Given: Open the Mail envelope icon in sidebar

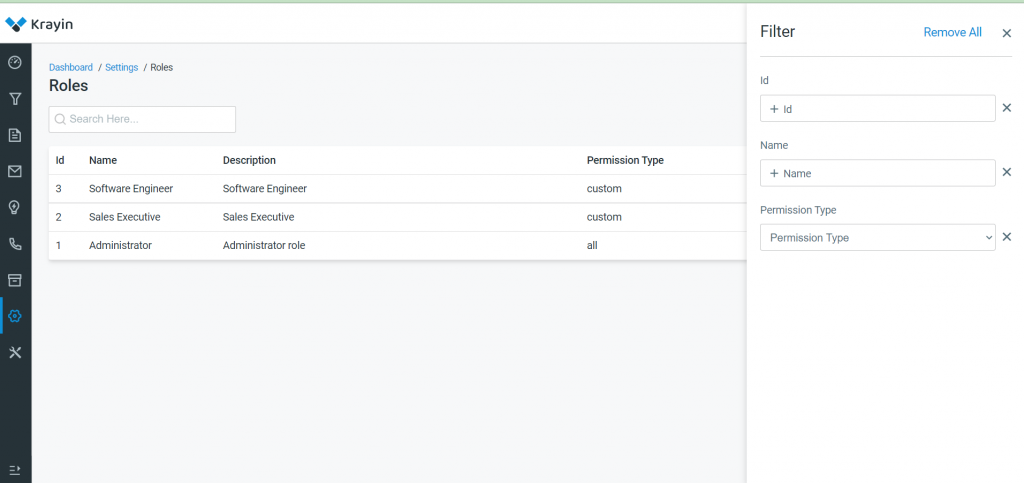Looking at the screenshot, I should click(x=15, y=171).
